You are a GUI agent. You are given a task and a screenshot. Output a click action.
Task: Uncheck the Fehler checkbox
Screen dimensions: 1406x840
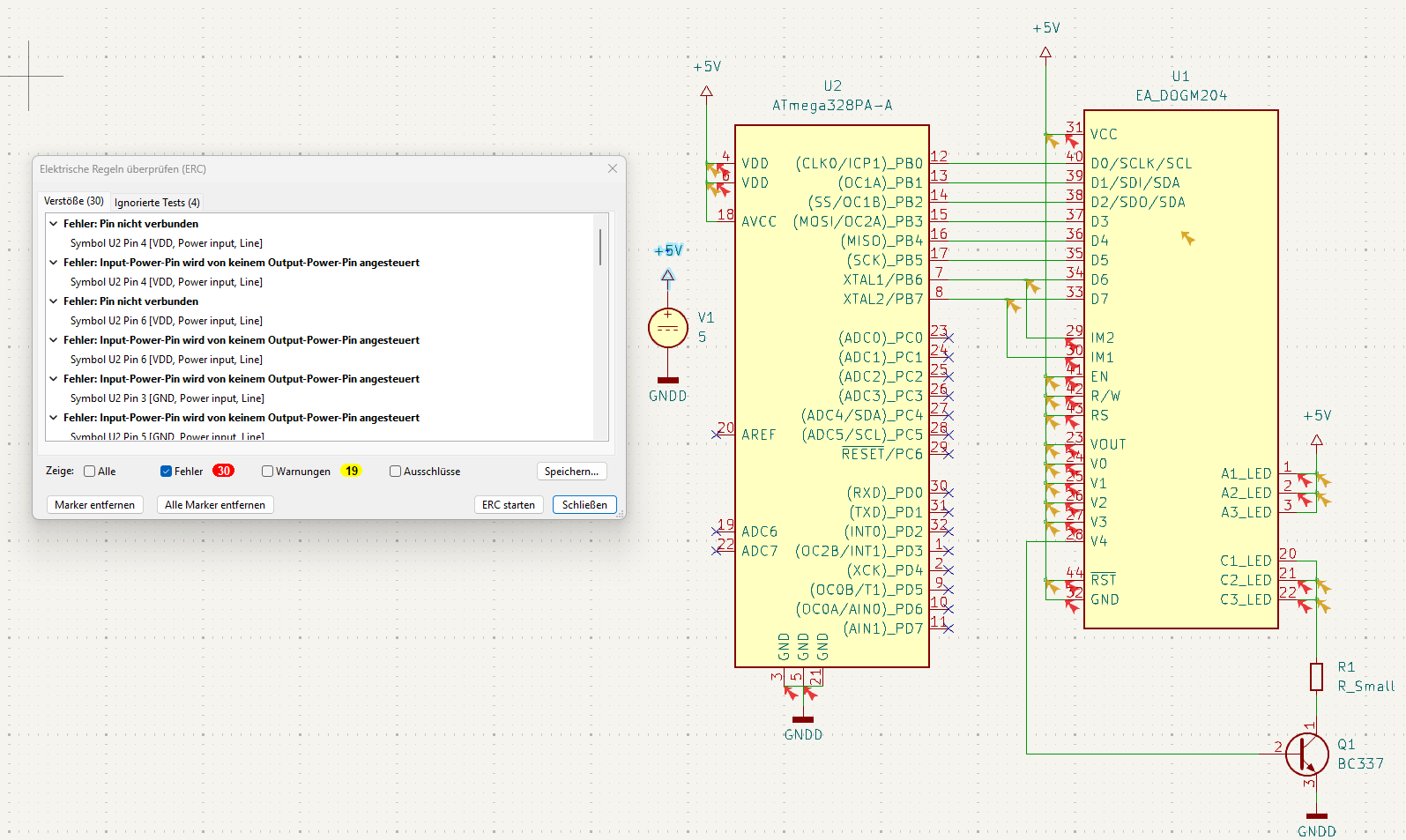166,472
